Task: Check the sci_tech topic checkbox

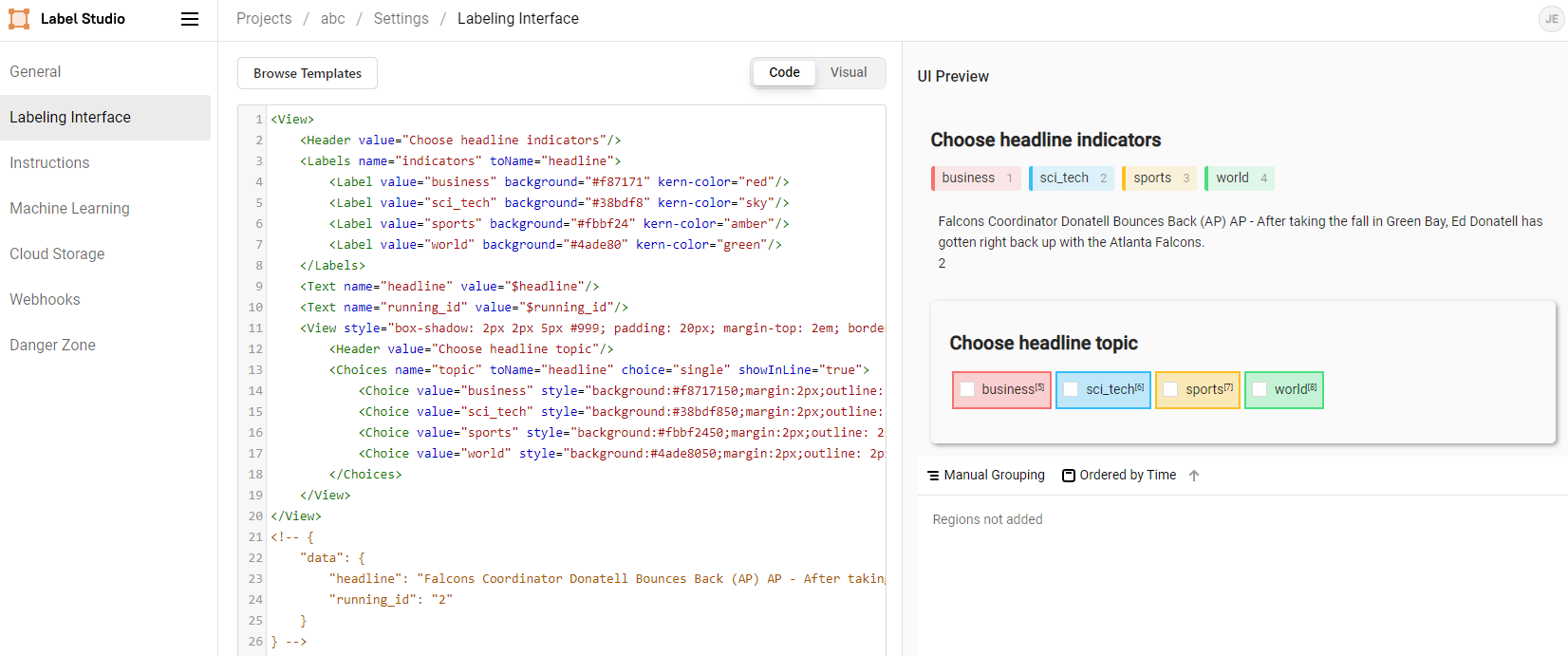Action: coord(1071,389)
